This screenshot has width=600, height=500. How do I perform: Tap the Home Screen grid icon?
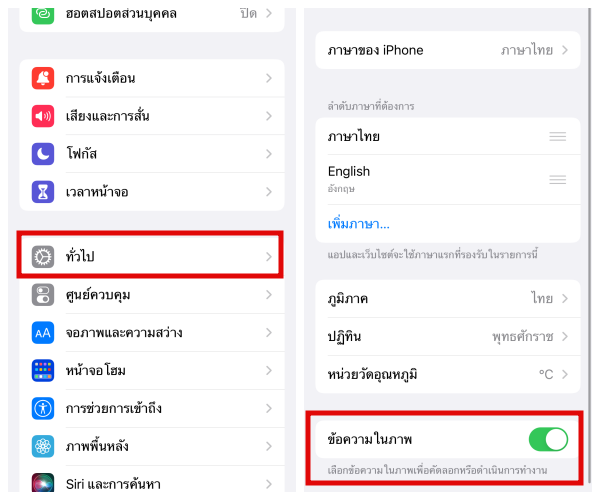(x=43, y=370)
